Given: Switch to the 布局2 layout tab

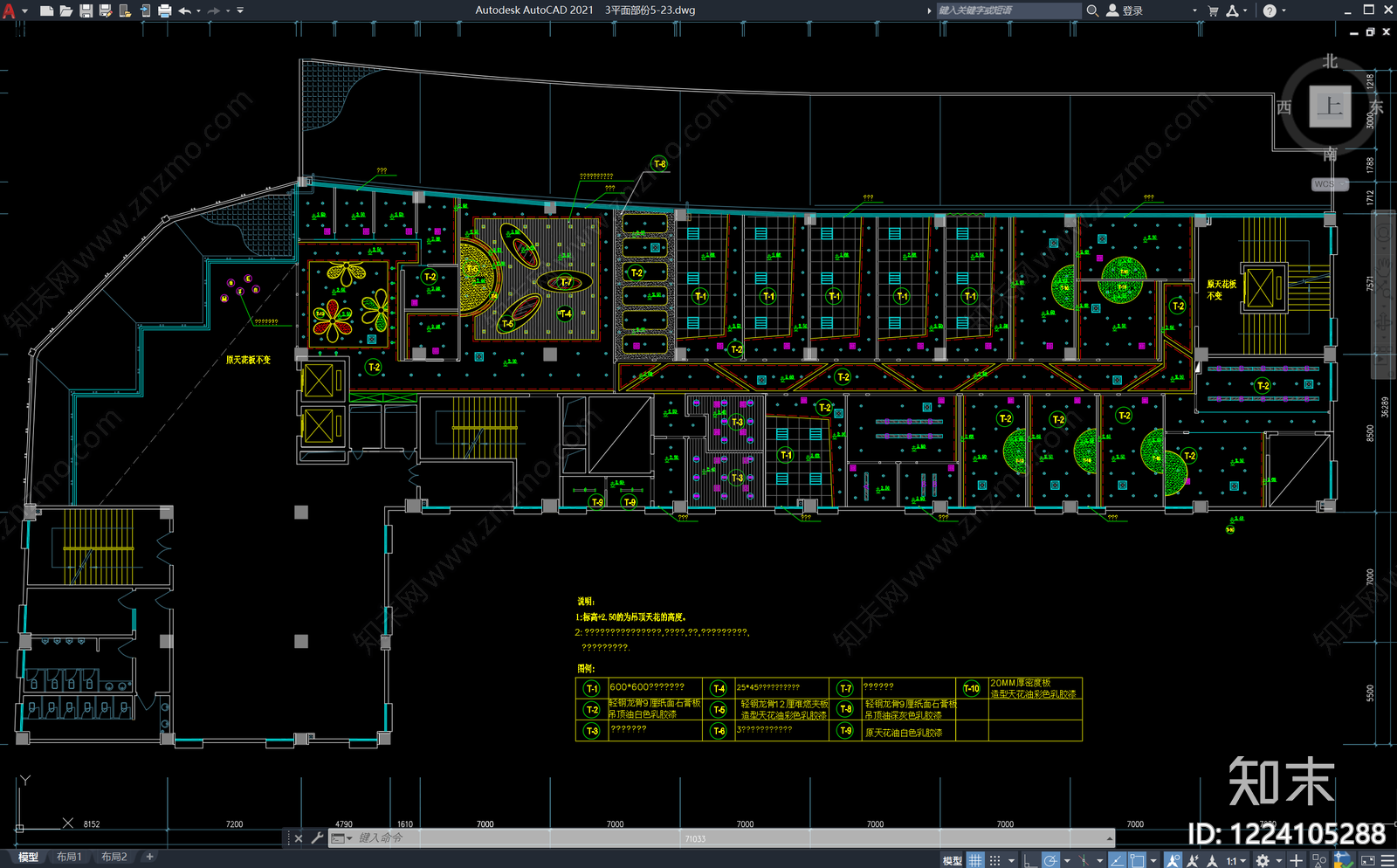Looking at the screenshot, I should 114,857.
